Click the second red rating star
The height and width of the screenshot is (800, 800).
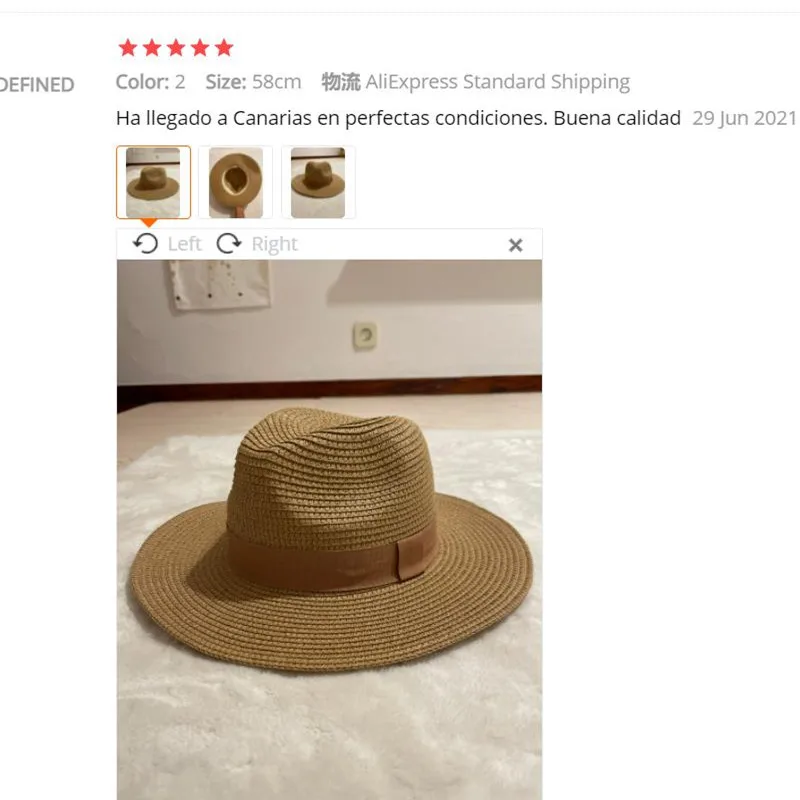click(x=152, y=48)
